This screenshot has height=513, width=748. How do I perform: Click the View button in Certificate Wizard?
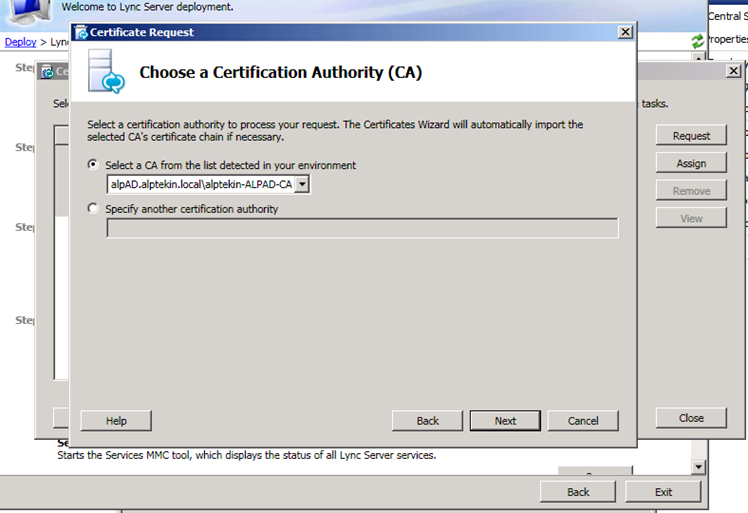pos(691,219)
